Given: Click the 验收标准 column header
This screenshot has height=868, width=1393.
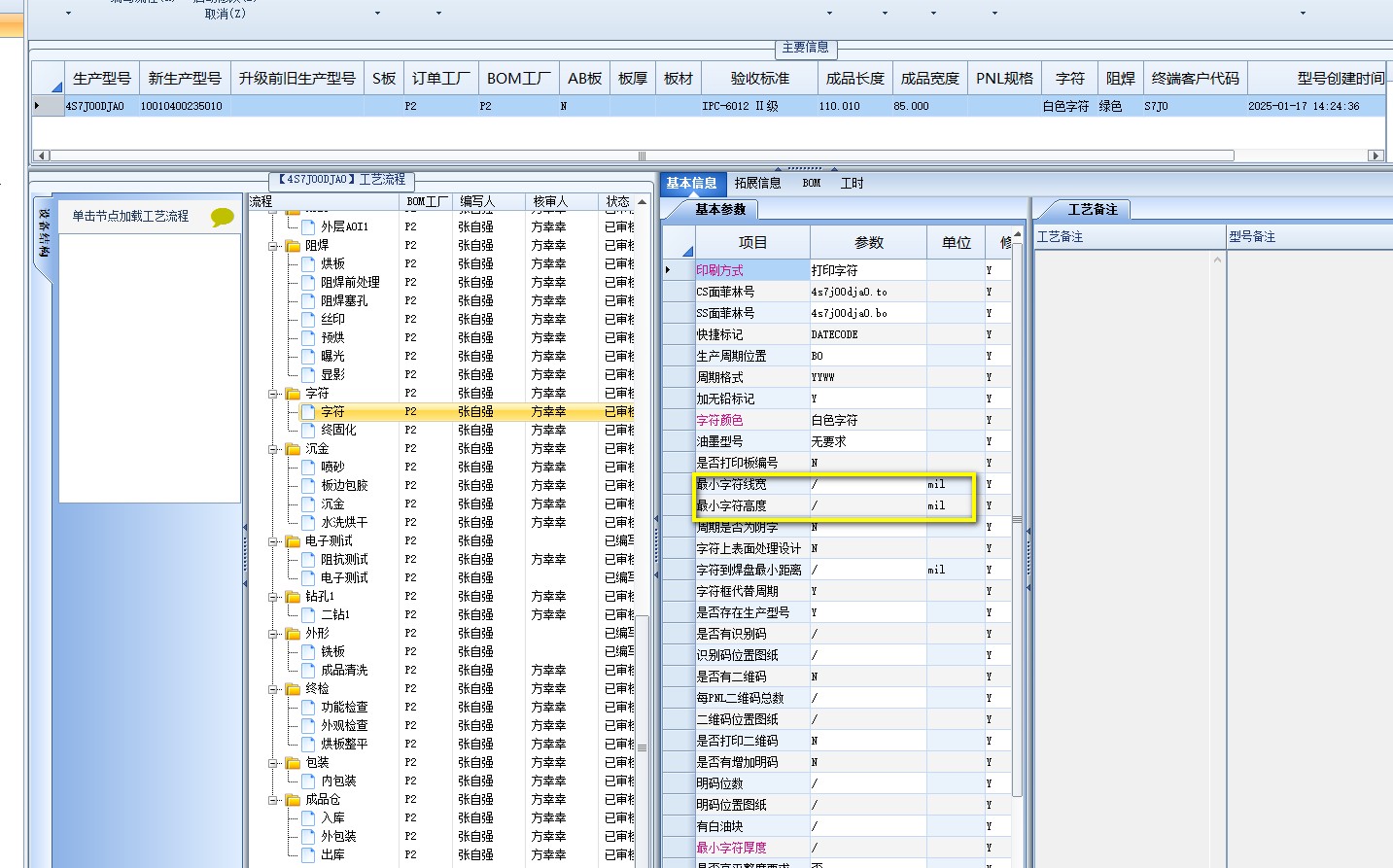Looking at the screenshot, I should tap(760, 78).
